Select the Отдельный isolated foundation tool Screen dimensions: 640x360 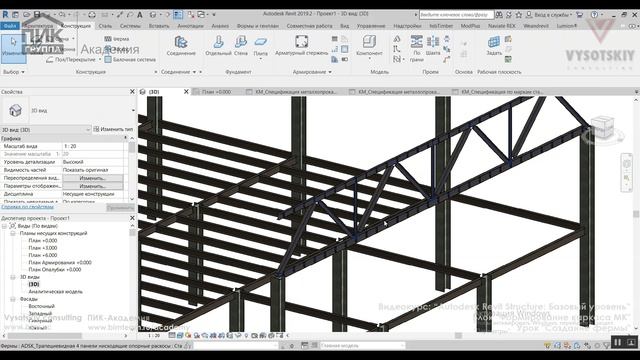[x=218, y=45]
